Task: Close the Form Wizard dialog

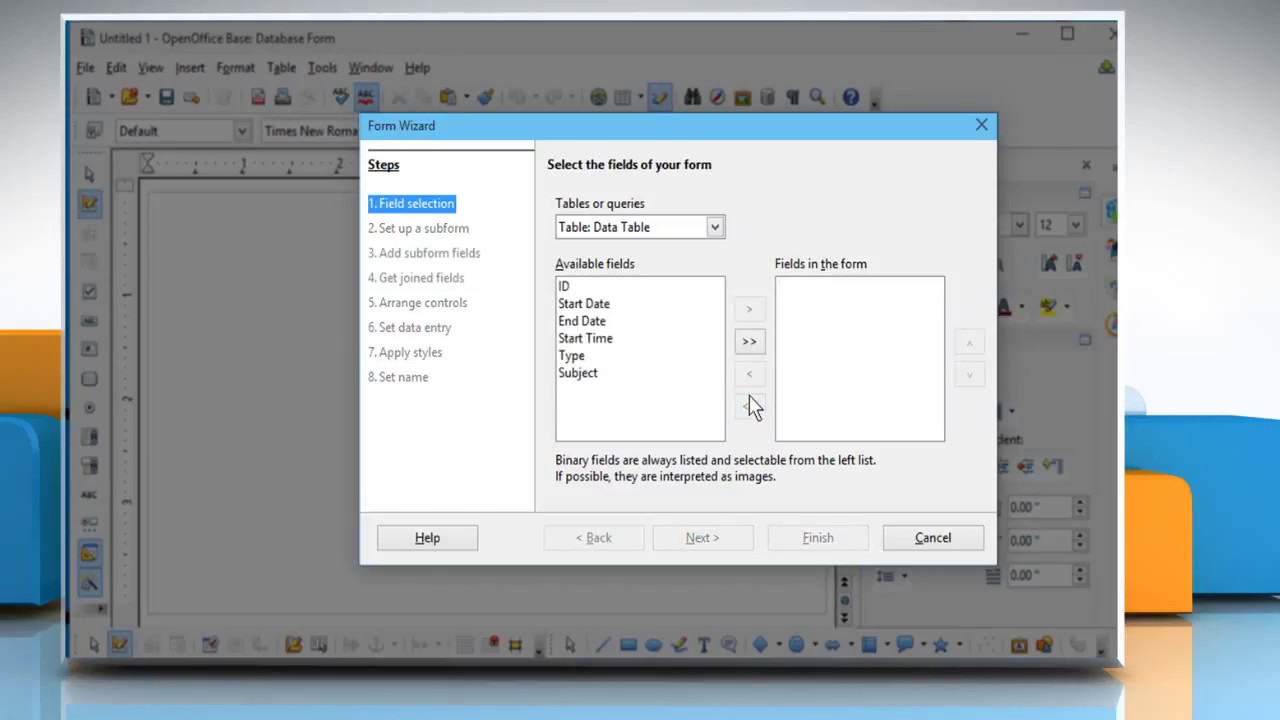Action: (x=981, y=125)
